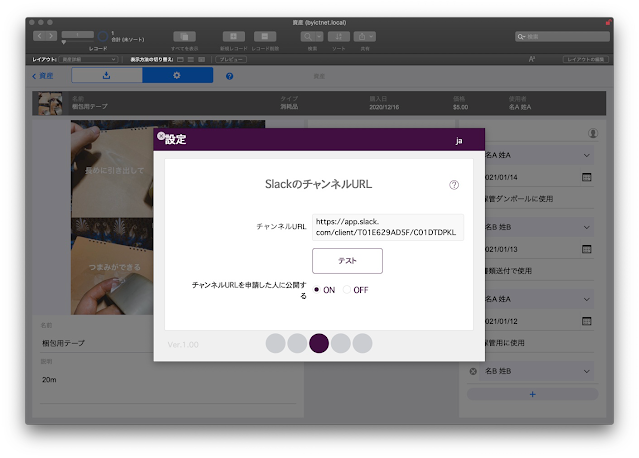Go to previous record with left arrow

[39, 36]
